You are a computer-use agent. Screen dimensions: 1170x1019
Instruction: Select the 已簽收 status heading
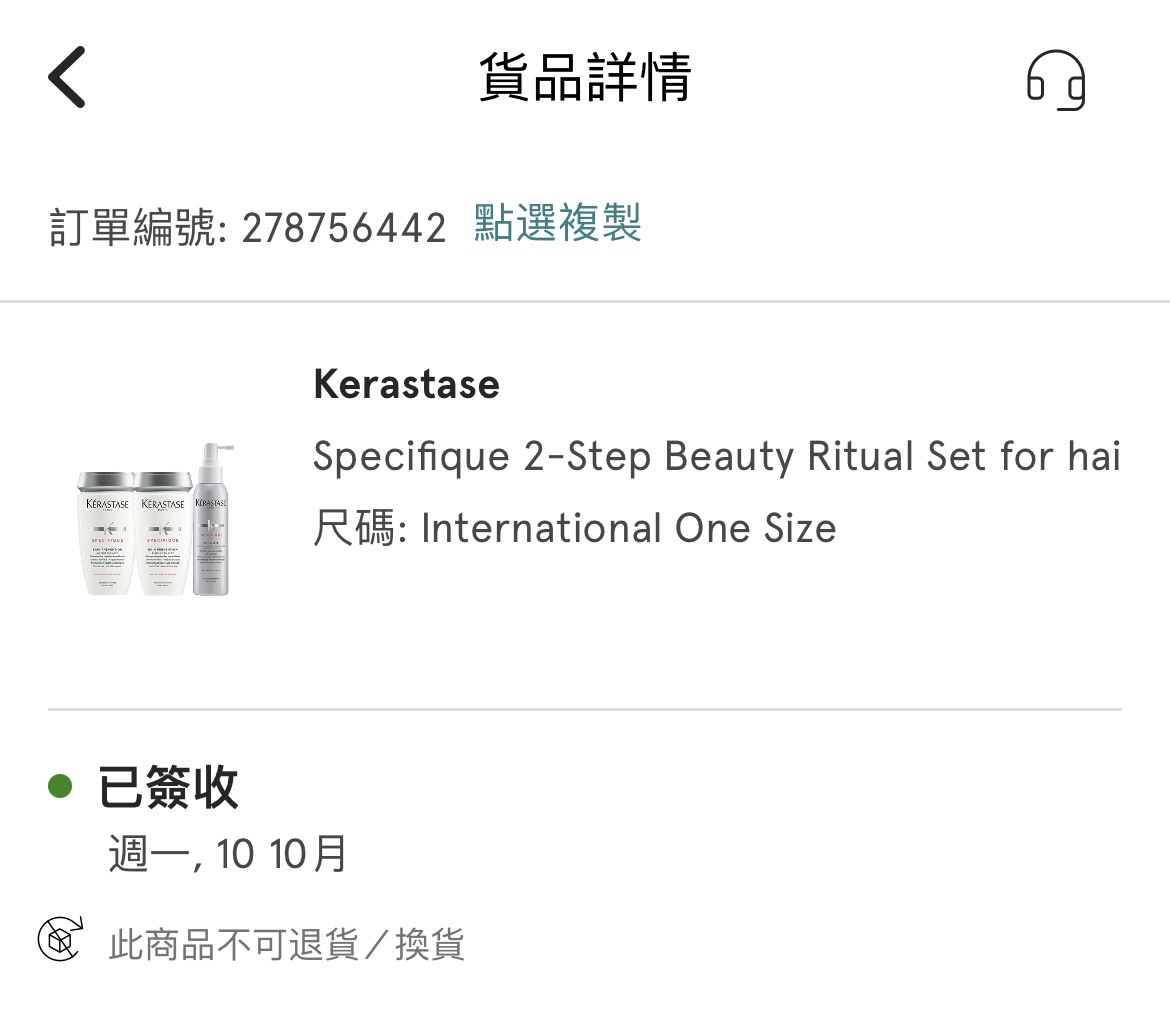tap(166, 788)
